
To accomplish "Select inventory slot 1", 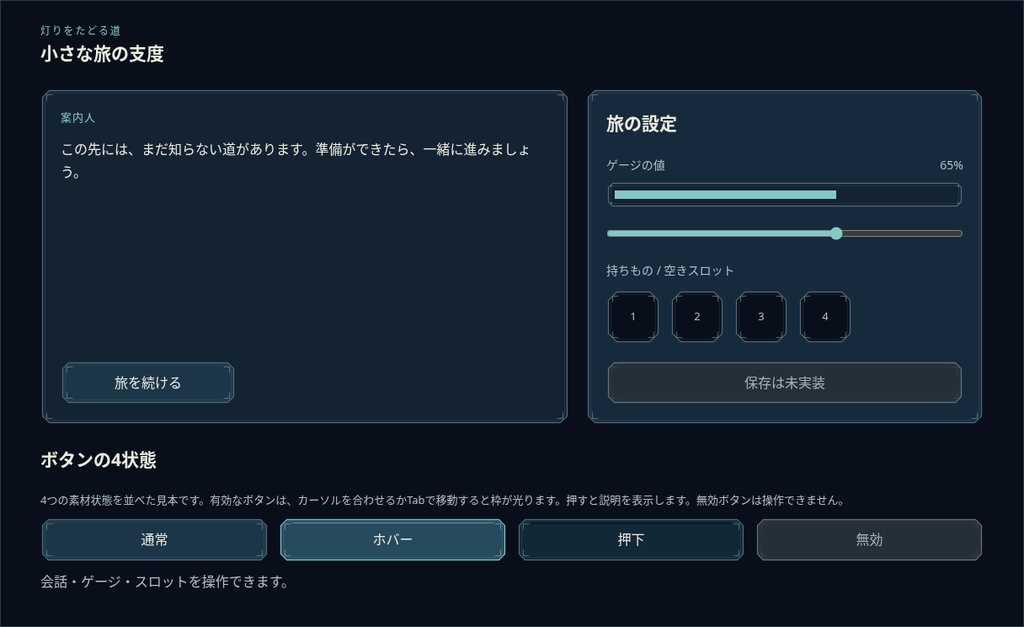I will coord(633,317).
